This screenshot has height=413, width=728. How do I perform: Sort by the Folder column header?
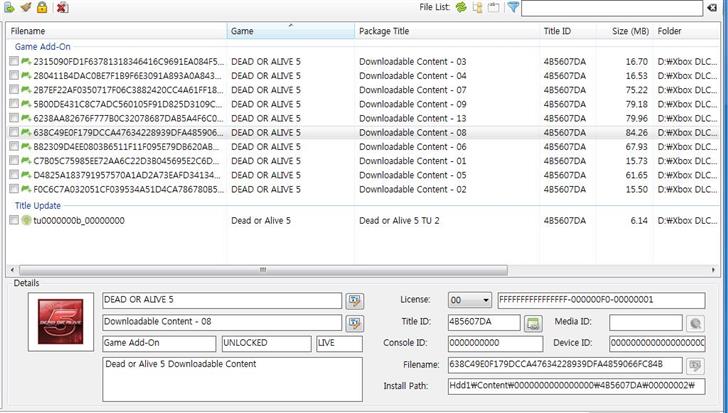(x=686, y=31)
